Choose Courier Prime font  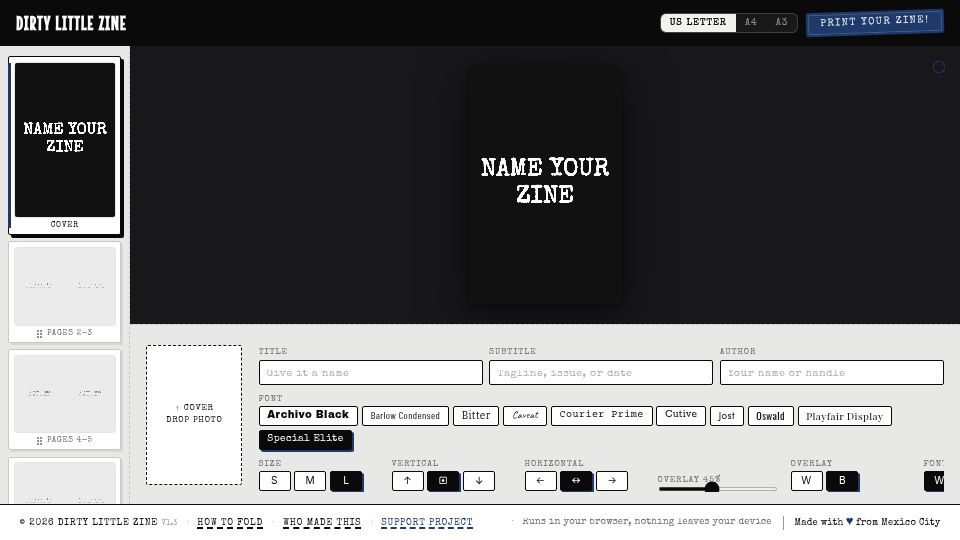click(x=601, y=415)
